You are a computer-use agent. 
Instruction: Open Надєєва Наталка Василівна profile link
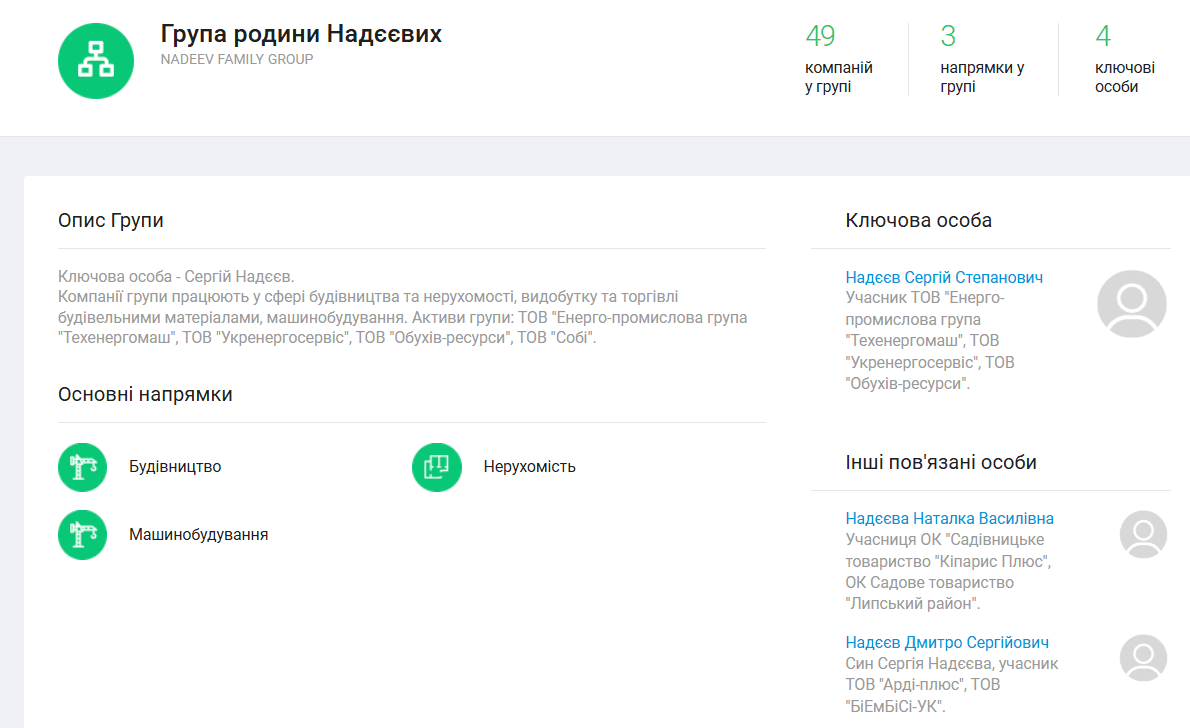949,518
